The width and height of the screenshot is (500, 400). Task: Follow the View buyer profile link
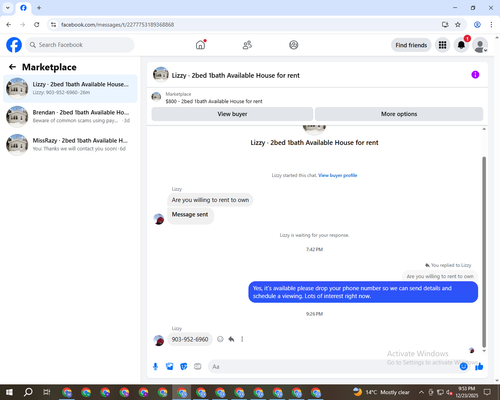coord(337,175)
